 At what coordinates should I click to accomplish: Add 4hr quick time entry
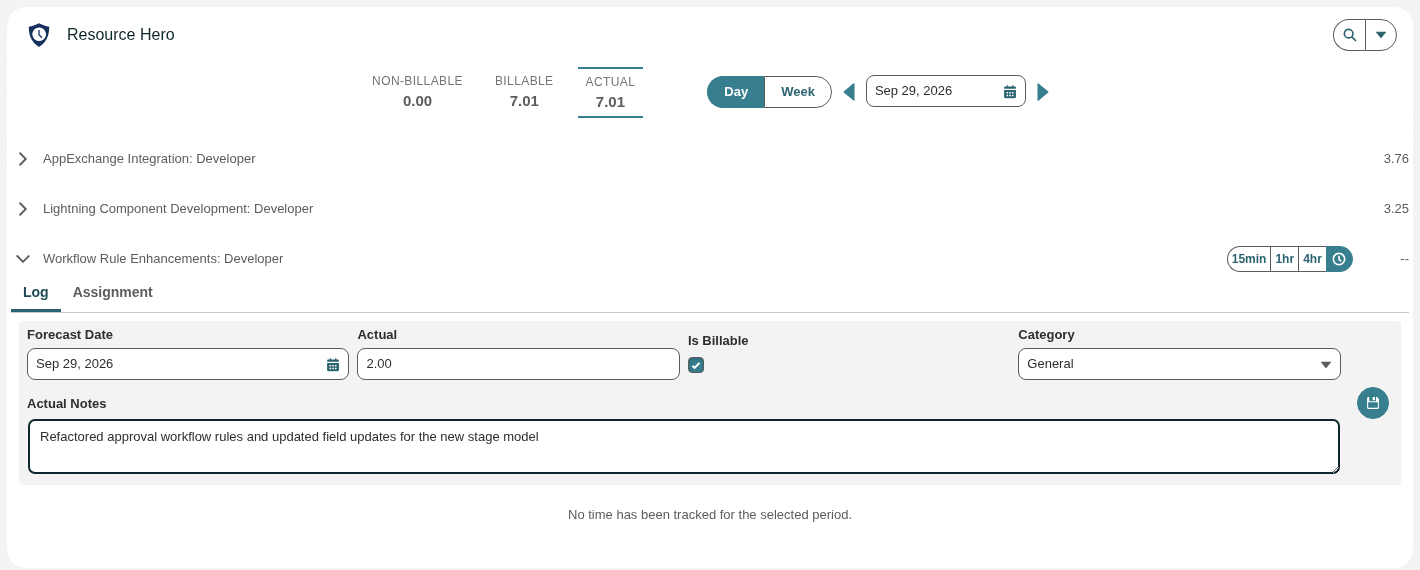(x=1312, y=259)
